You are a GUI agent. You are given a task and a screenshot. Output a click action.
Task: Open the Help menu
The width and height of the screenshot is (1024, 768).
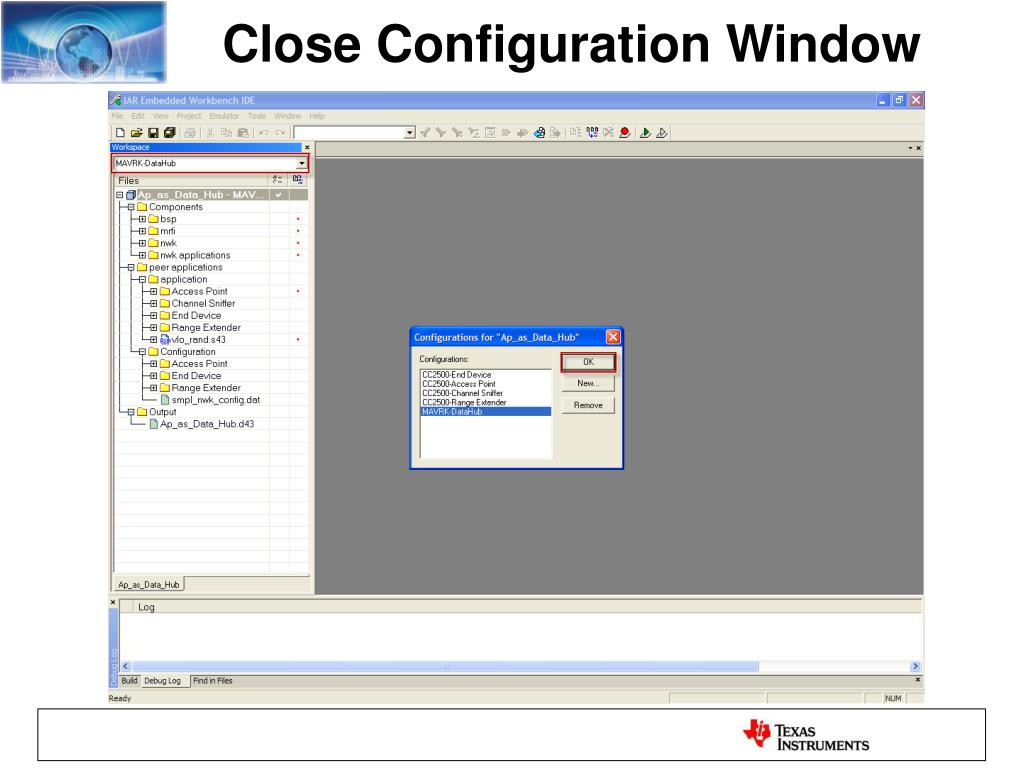click(x=317, y=116)
